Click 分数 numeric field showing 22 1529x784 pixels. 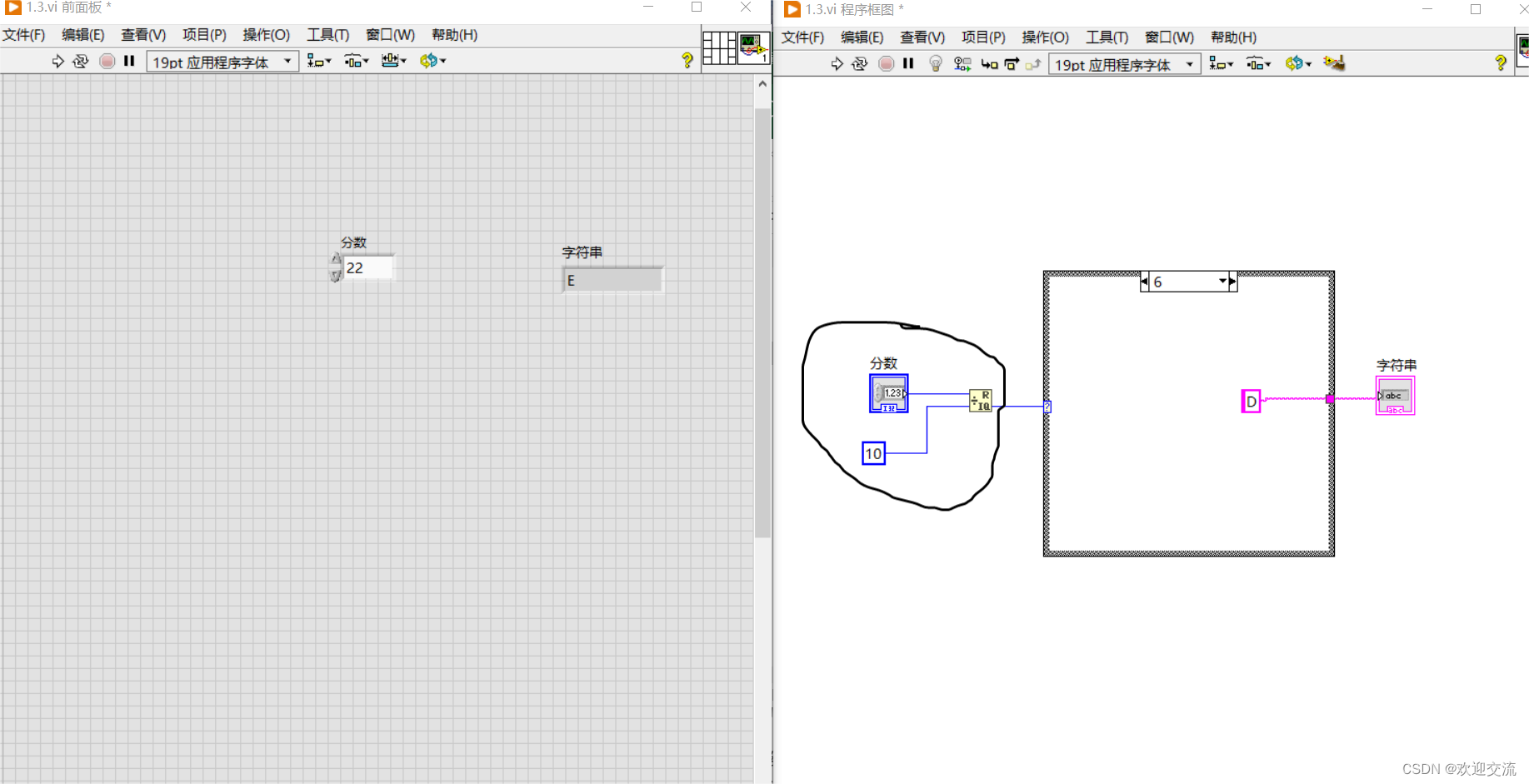[367, 267]
